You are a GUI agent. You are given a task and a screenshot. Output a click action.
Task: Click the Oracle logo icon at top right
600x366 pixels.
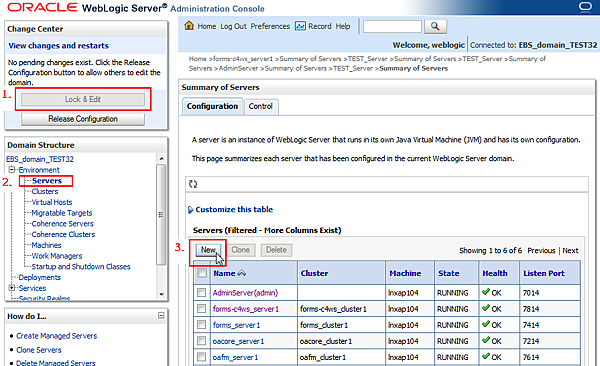(585, 7)
